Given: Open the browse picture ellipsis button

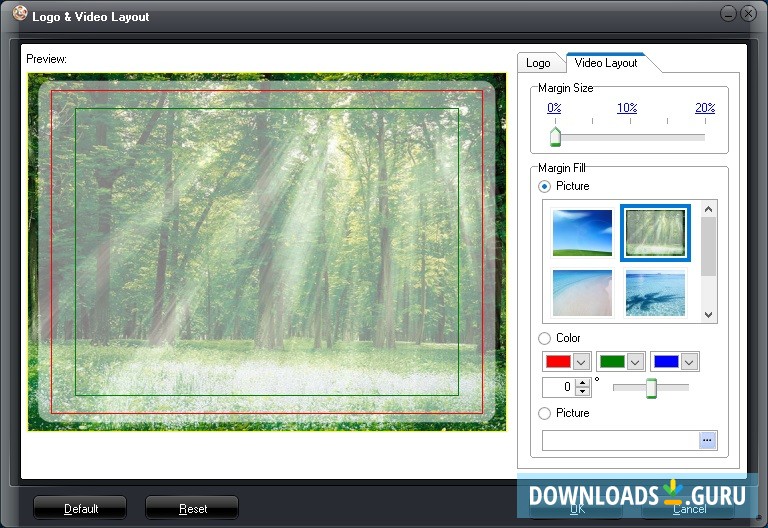Looking at the screenshot, I should pos(707,440).
